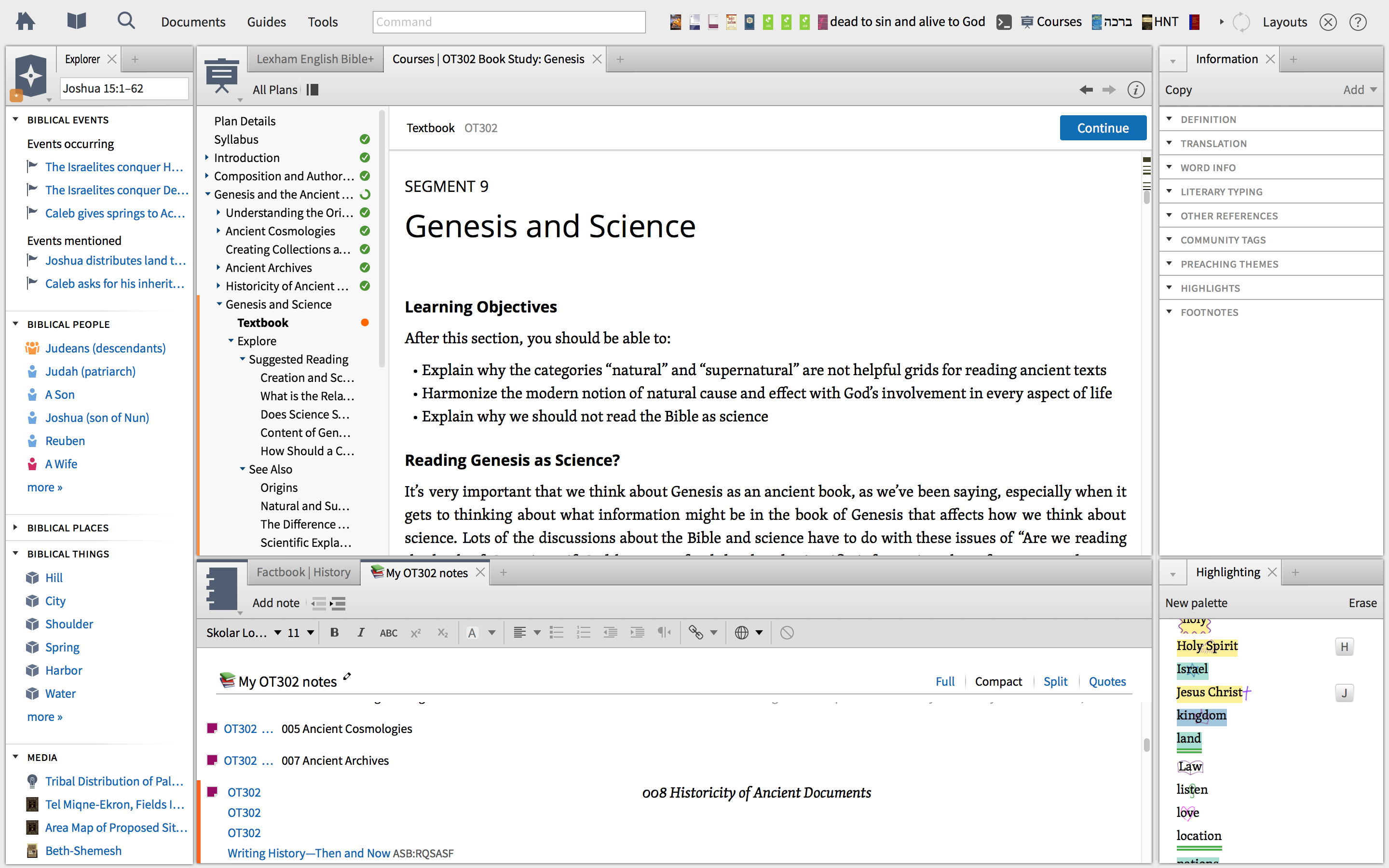Click the insert hyperlink icon

695,633
